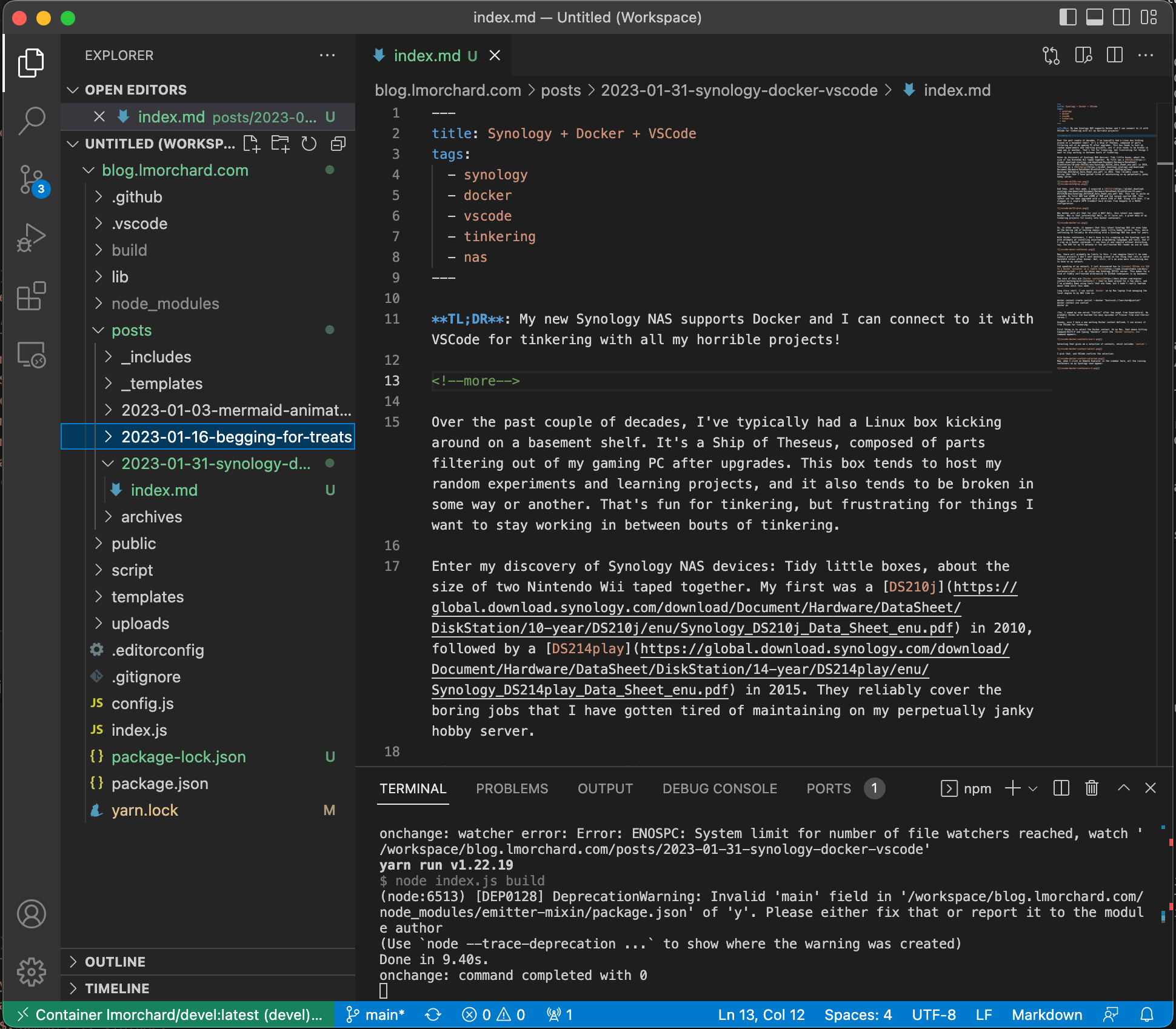Screen dimensions: 1176x1029
Task: Open the Extensions view
Action: click(31, 296)
